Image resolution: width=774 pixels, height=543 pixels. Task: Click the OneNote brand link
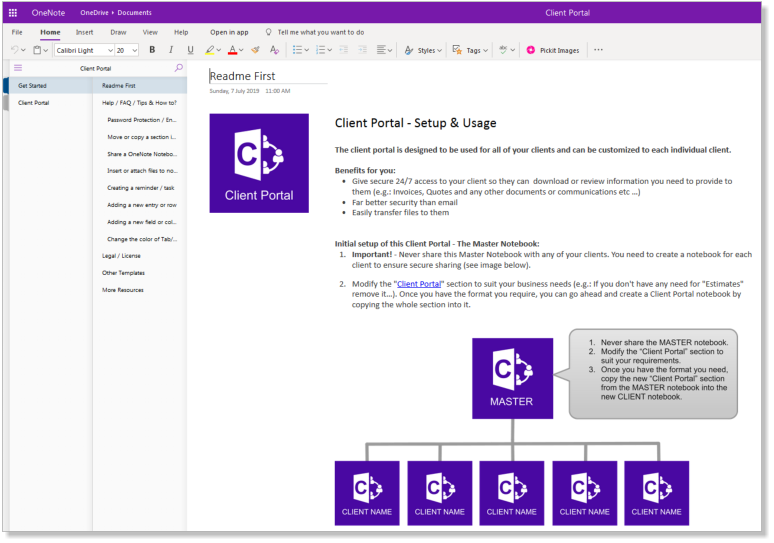[48, 13]
